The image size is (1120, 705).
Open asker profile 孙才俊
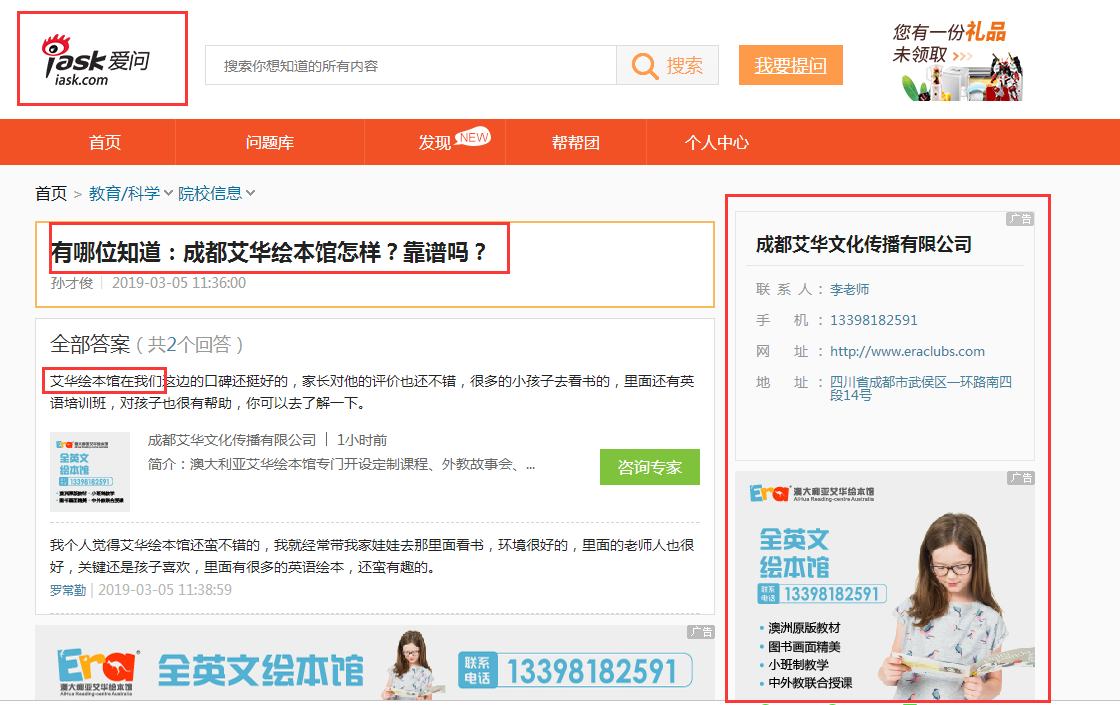[71, 283]
